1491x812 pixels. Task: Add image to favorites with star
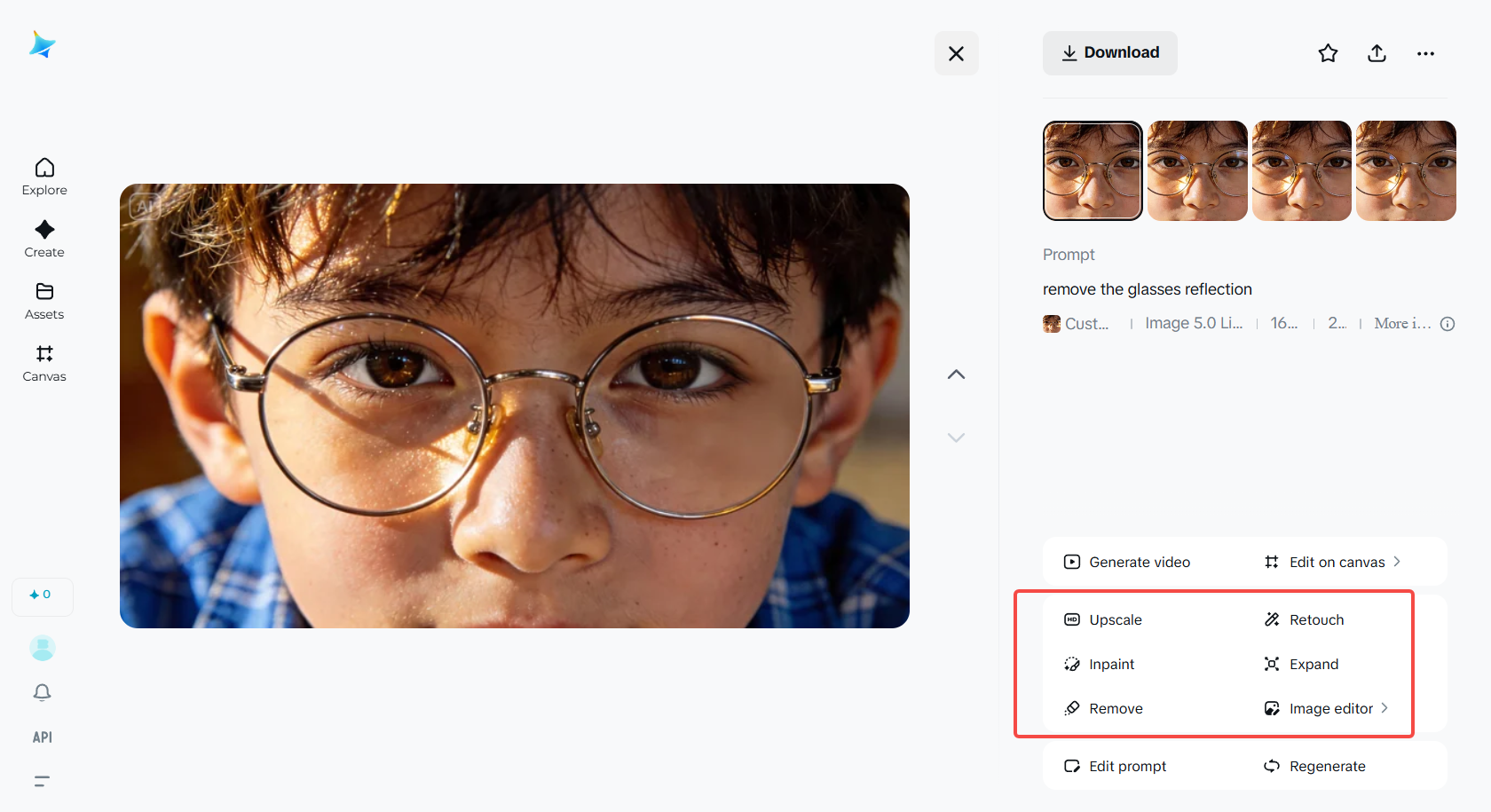[x=1328, y=53]
